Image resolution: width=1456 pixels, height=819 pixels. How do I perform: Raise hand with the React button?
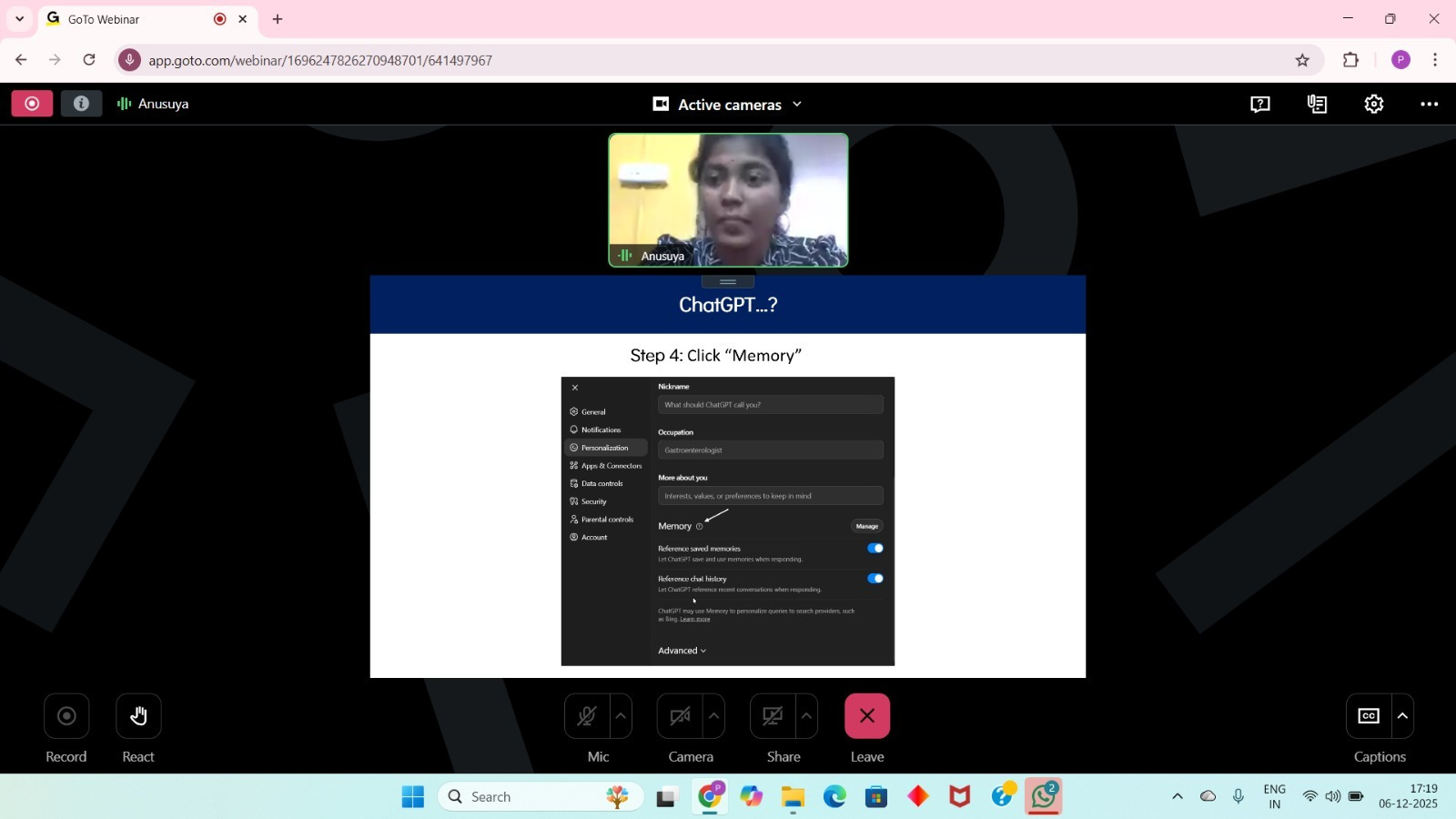click(x=138, y=716)
